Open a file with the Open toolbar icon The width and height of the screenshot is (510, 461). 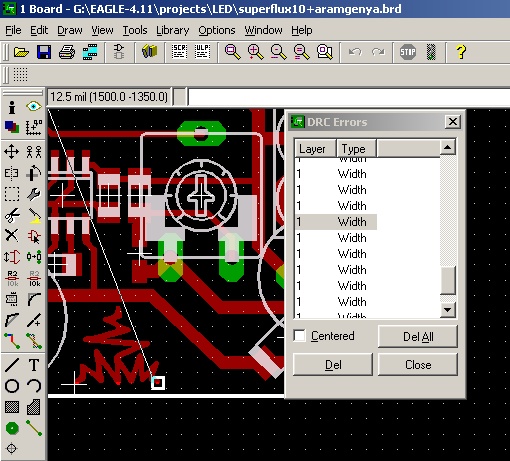coord(21,52)
